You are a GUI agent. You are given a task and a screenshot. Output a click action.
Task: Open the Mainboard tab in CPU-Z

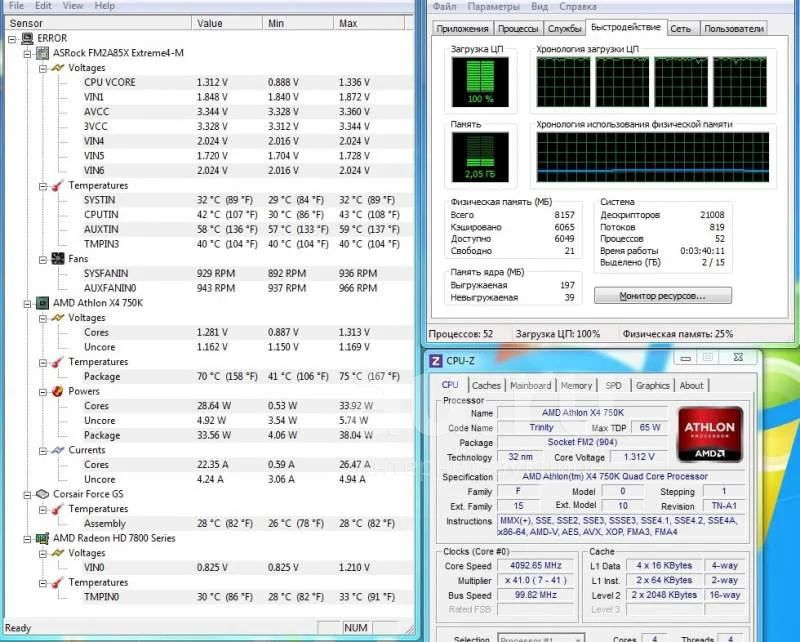531,386
